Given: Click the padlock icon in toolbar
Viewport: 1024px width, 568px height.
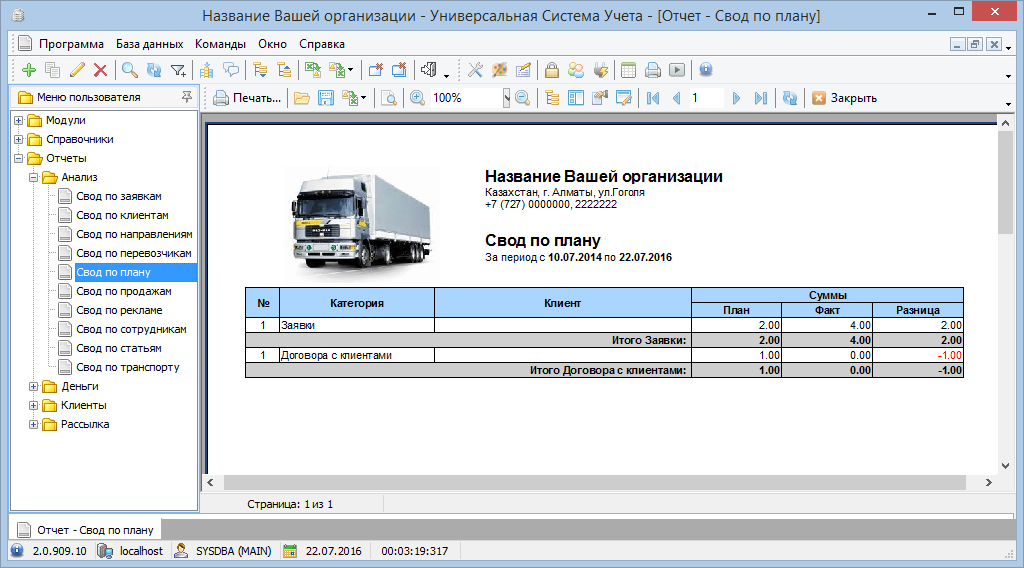Looking at the screenshot, I should pyautogui.click(x=551, y=70).
